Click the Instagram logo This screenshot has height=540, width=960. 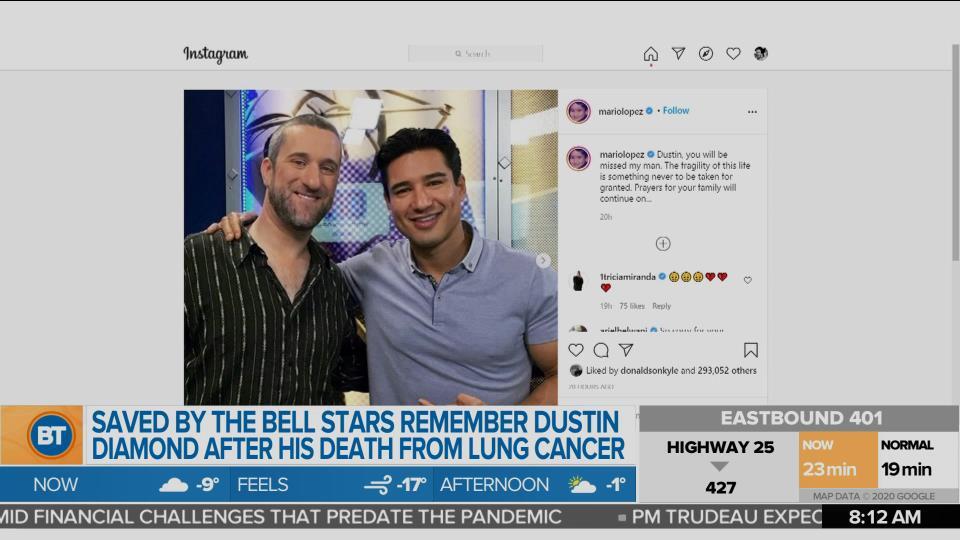[x=216, y=54]
